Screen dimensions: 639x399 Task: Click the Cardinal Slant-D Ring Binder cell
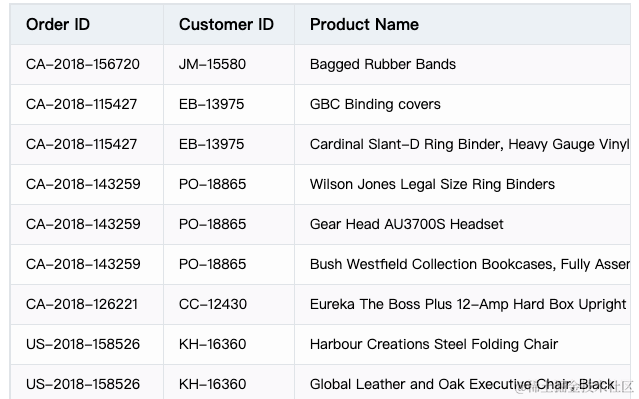462,144
